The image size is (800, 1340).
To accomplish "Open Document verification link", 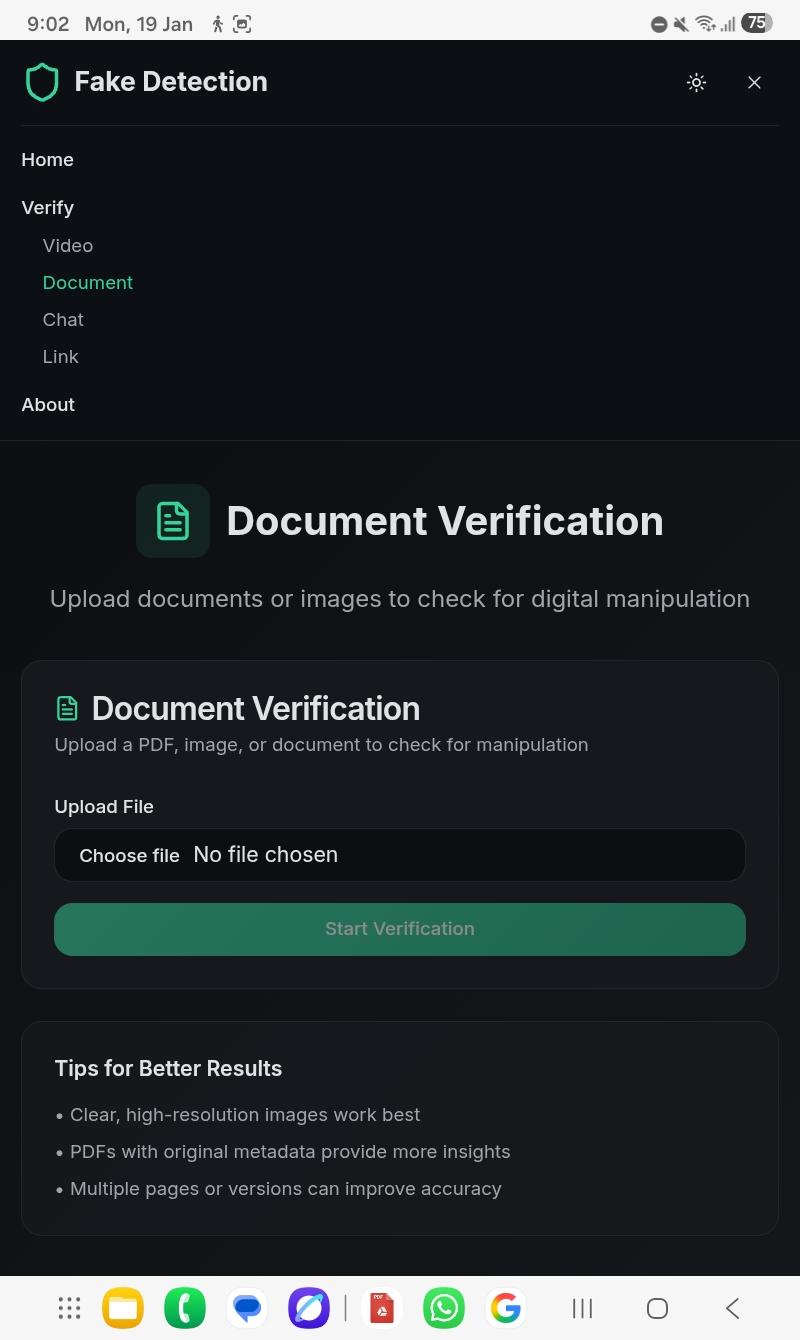I will (87, 283).
